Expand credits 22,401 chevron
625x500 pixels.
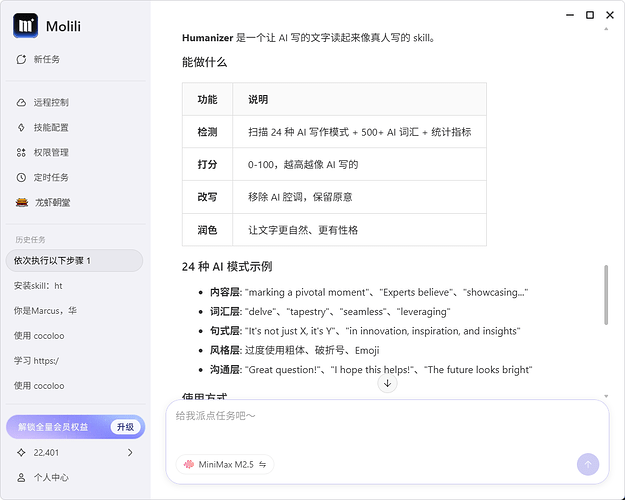pyautogui.click(x=130, y=452)
